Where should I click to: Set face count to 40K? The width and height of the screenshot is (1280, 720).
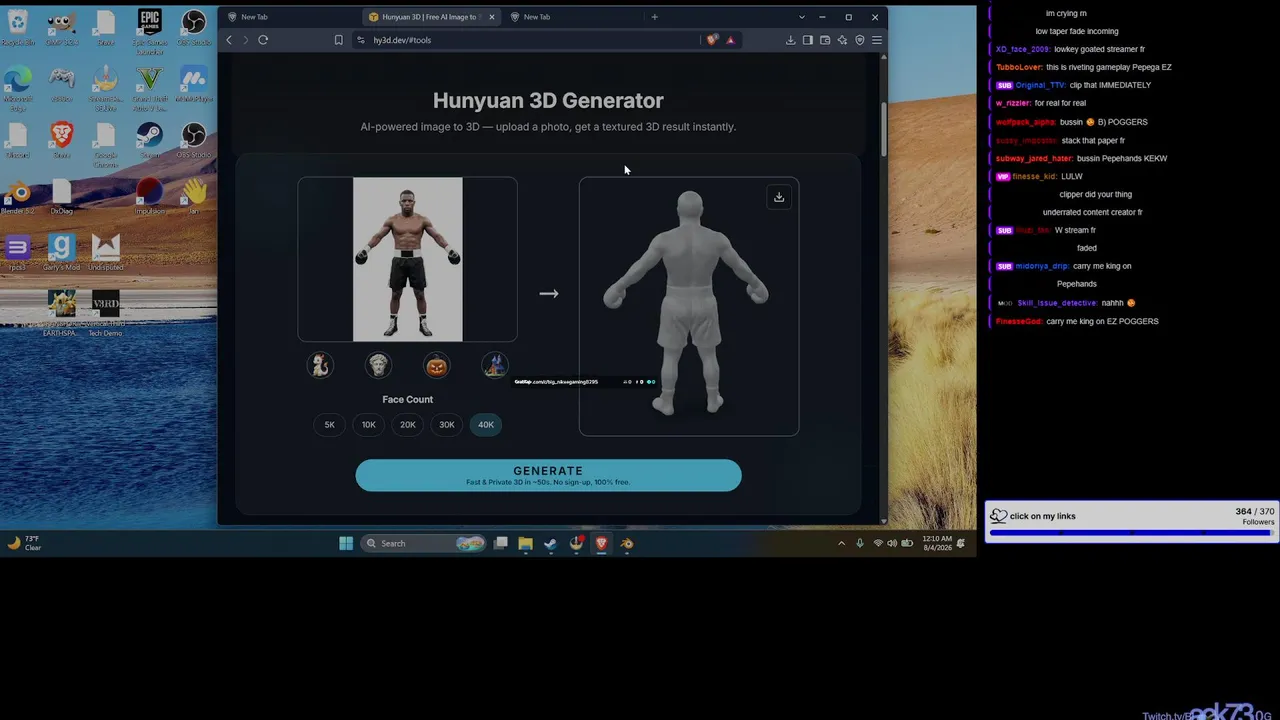[486, 425]
